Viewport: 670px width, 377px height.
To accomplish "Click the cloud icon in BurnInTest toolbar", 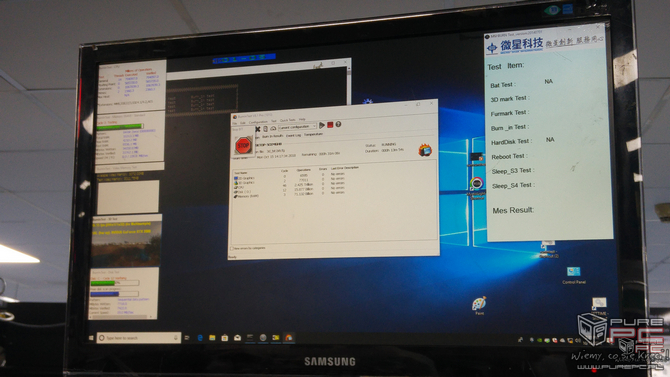I will tap(273, 129).
